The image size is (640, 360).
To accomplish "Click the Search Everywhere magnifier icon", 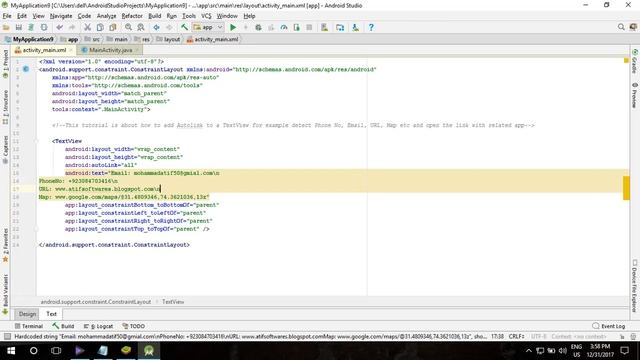I will coord(621,27).
